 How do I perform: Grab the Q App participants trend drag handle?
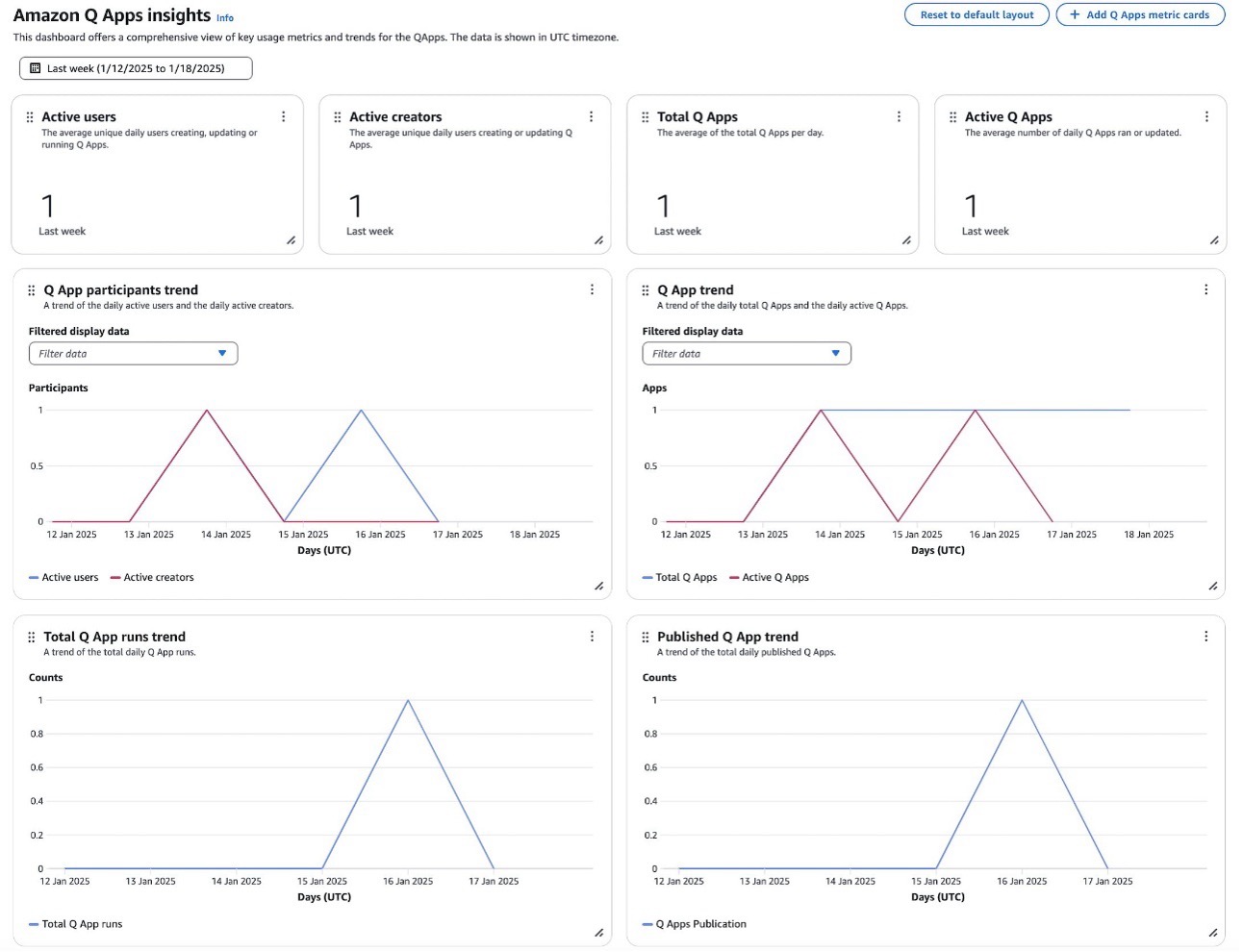coord(32,290)
